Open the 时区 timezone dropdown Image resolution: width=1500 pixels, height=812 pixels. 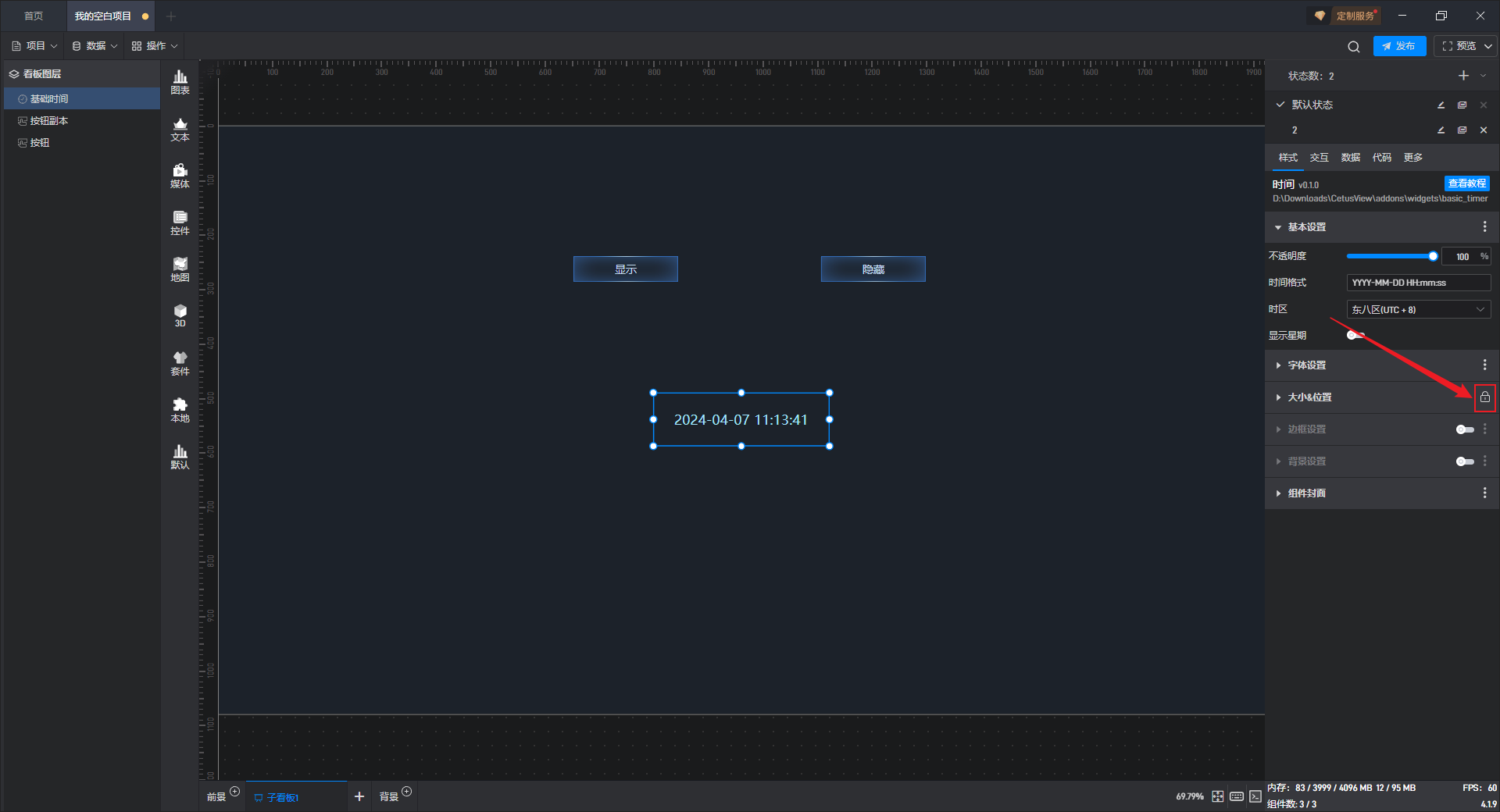1418,310
